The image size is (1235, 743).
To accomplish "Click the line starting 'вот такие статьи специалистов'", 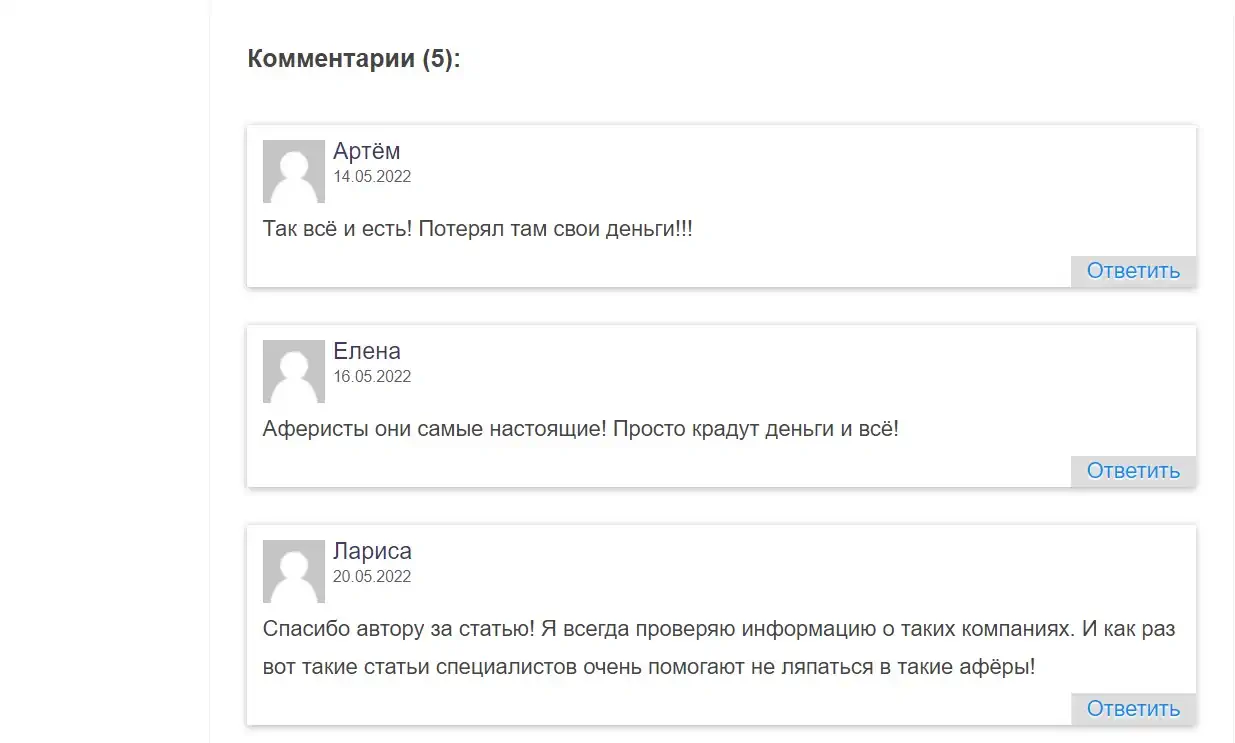I will coord(649,667).
